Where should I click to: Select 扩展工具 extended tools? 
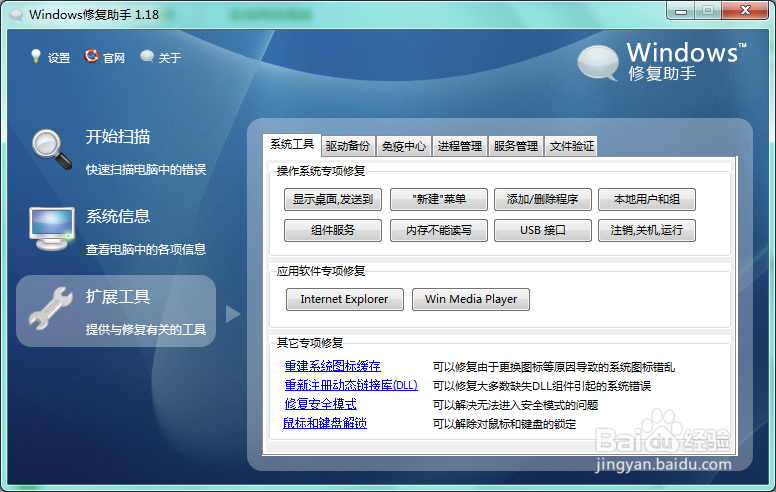click(118, 296)
